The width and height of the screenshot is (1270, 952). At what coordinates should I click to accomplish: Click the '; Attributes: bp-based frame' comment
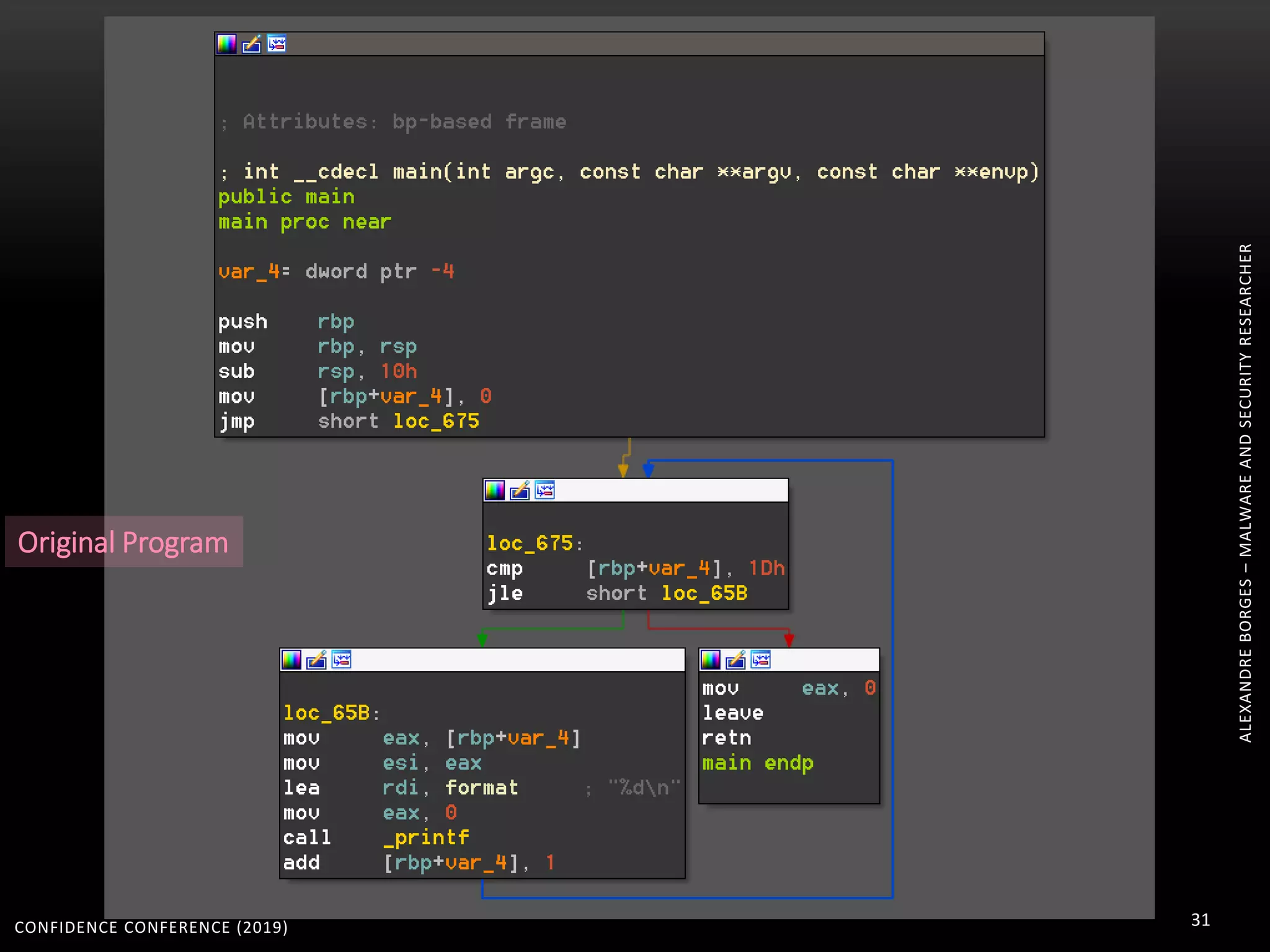393,121
